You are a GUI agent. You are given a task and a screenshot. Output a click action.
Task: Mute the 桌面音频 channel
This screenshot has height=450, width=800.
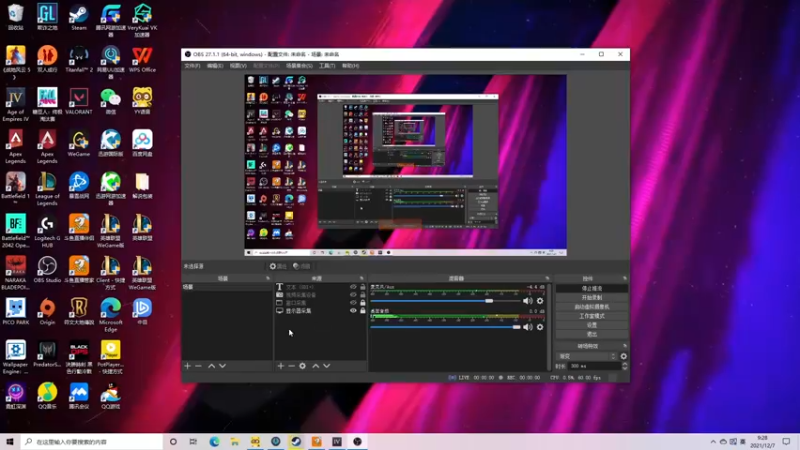tap(528, 327)
